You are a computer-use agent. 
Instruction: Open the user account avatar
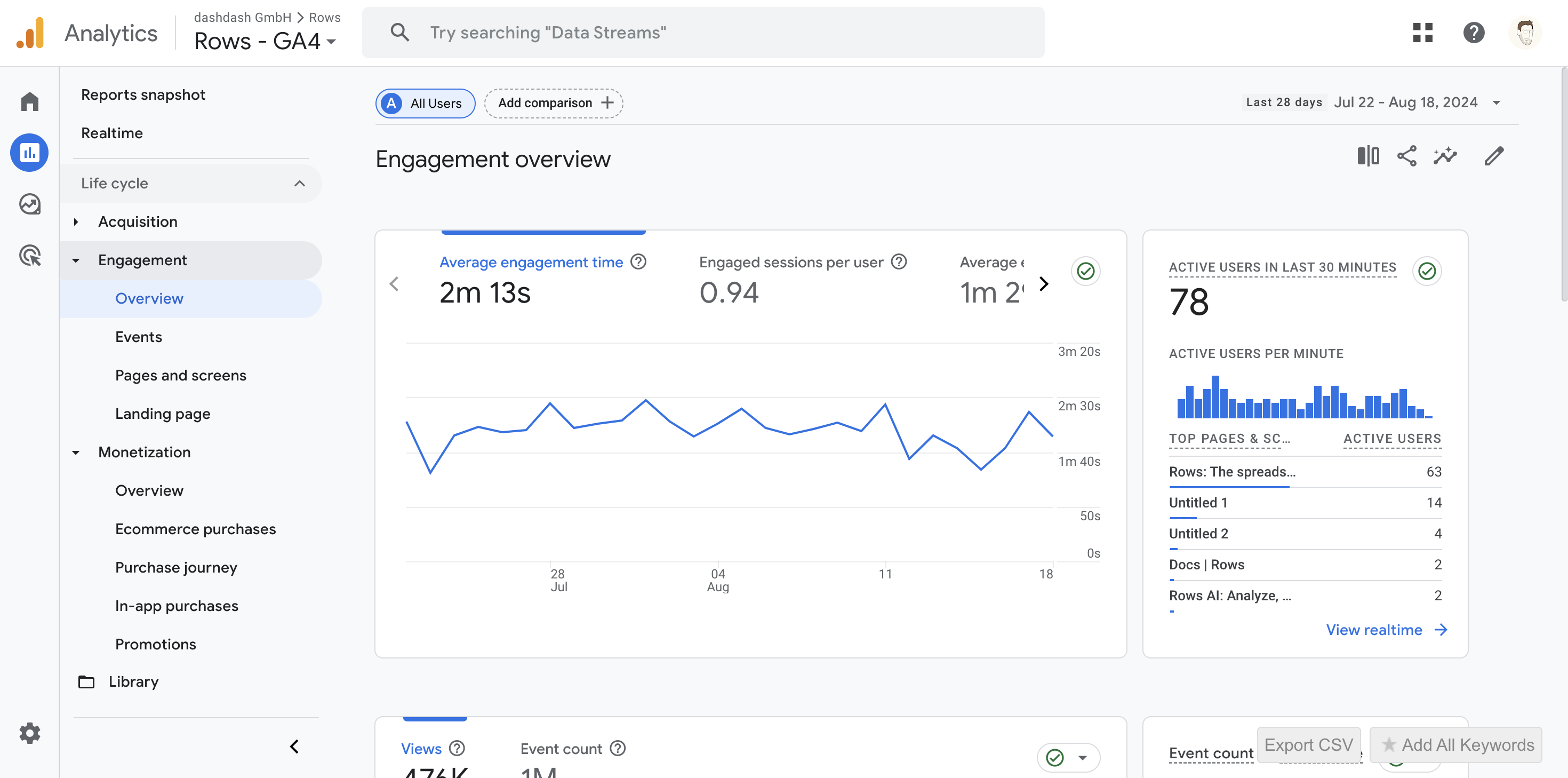coord(1525,33)
